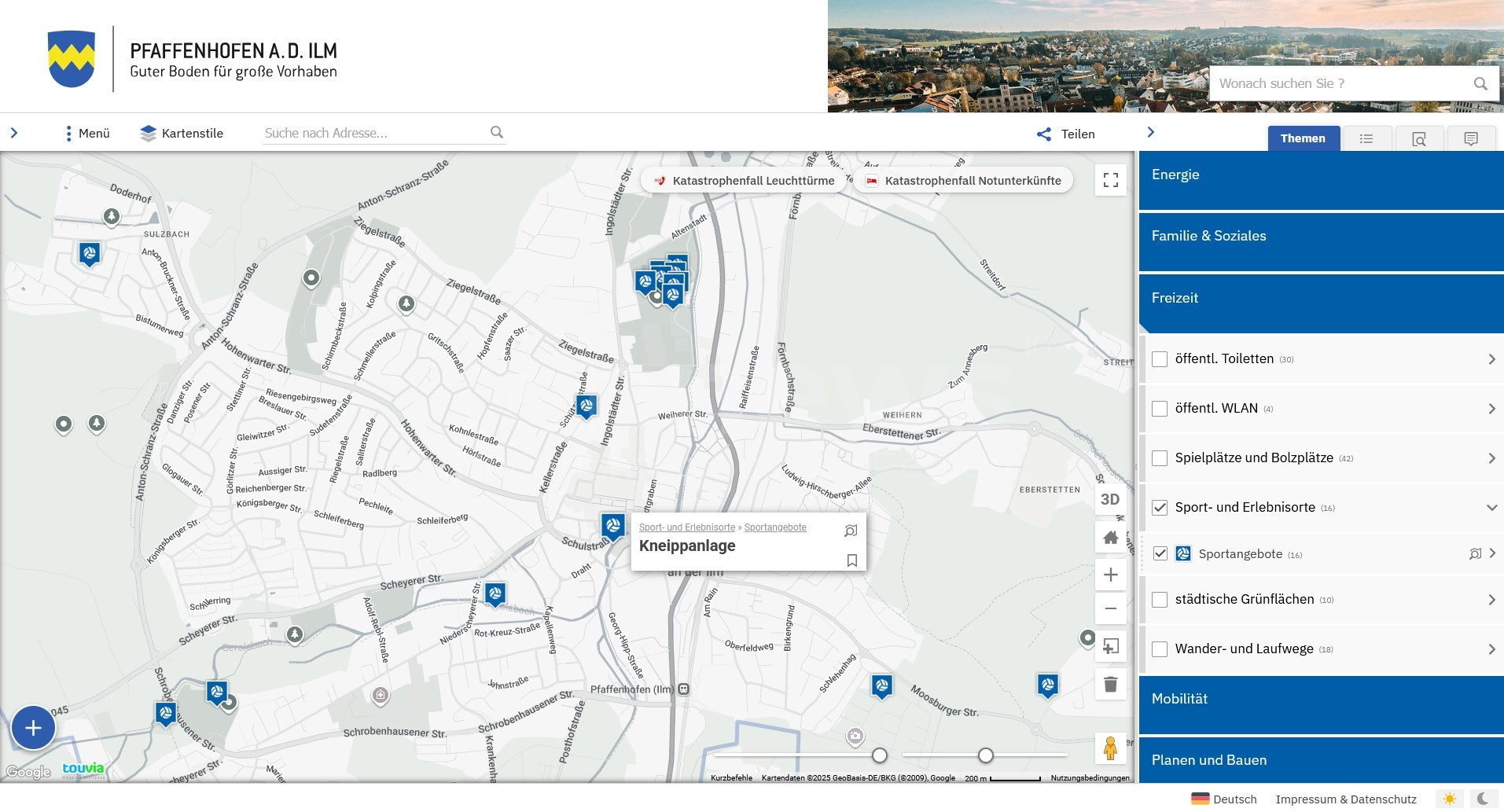Expand the öffentl. WLAN entry arrow
Viewport: 1504px width, 812px height.
[1491, 409]
